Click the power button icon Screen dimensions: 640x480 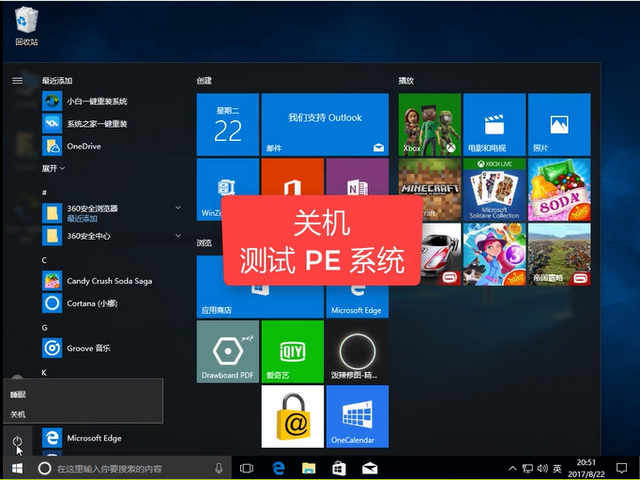point(17,439)
